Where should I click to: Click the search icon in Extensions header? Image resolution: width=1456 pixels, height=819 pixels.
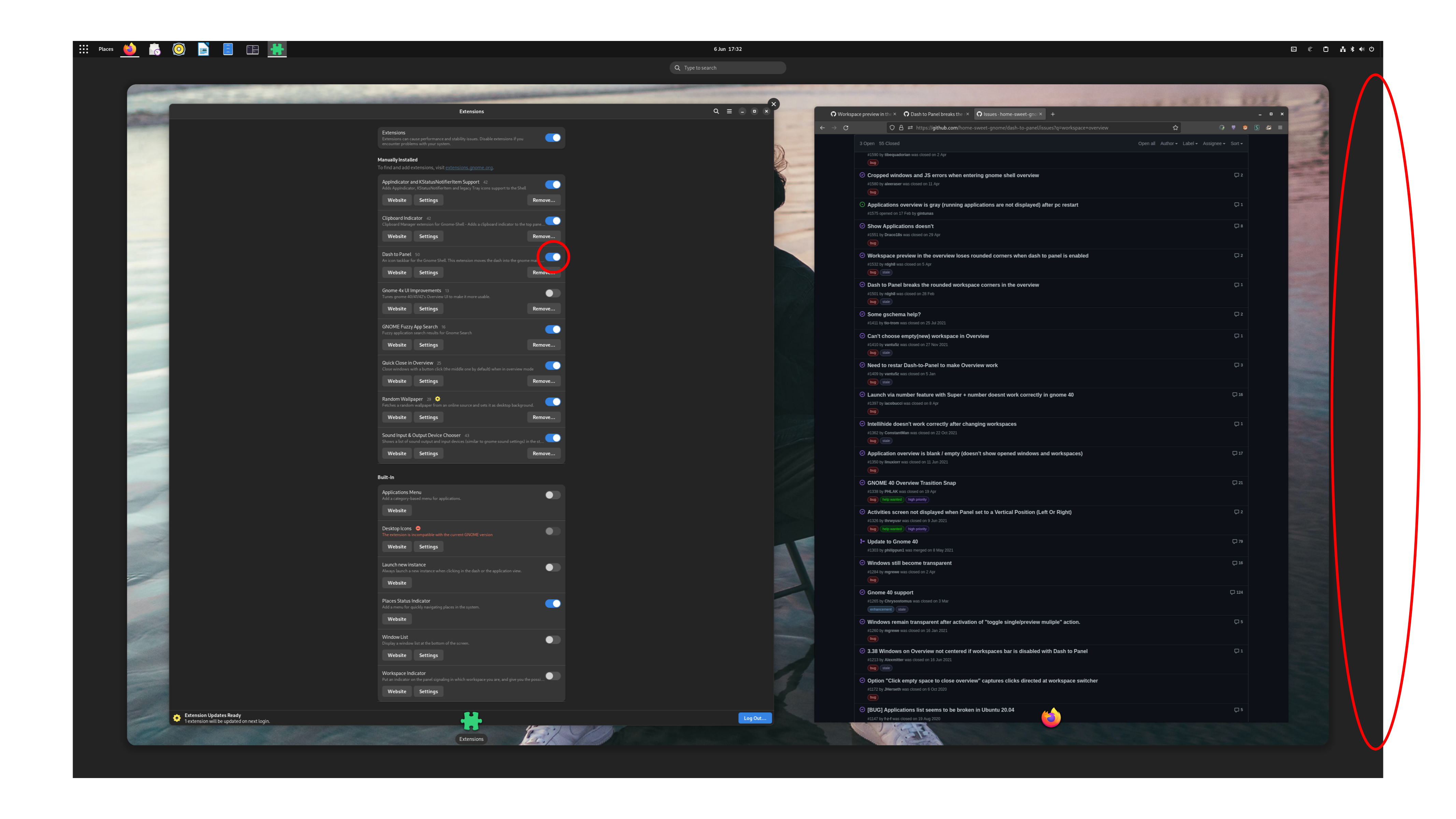click(716, 111)
